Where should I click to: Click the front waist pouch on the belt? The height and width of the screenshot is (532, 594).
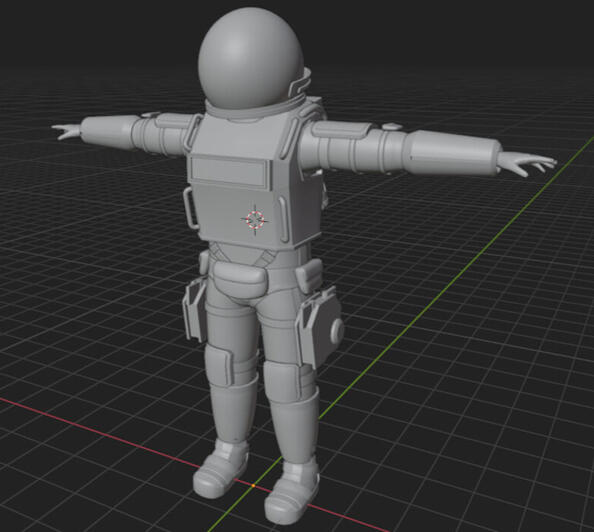tap(240, 279)
